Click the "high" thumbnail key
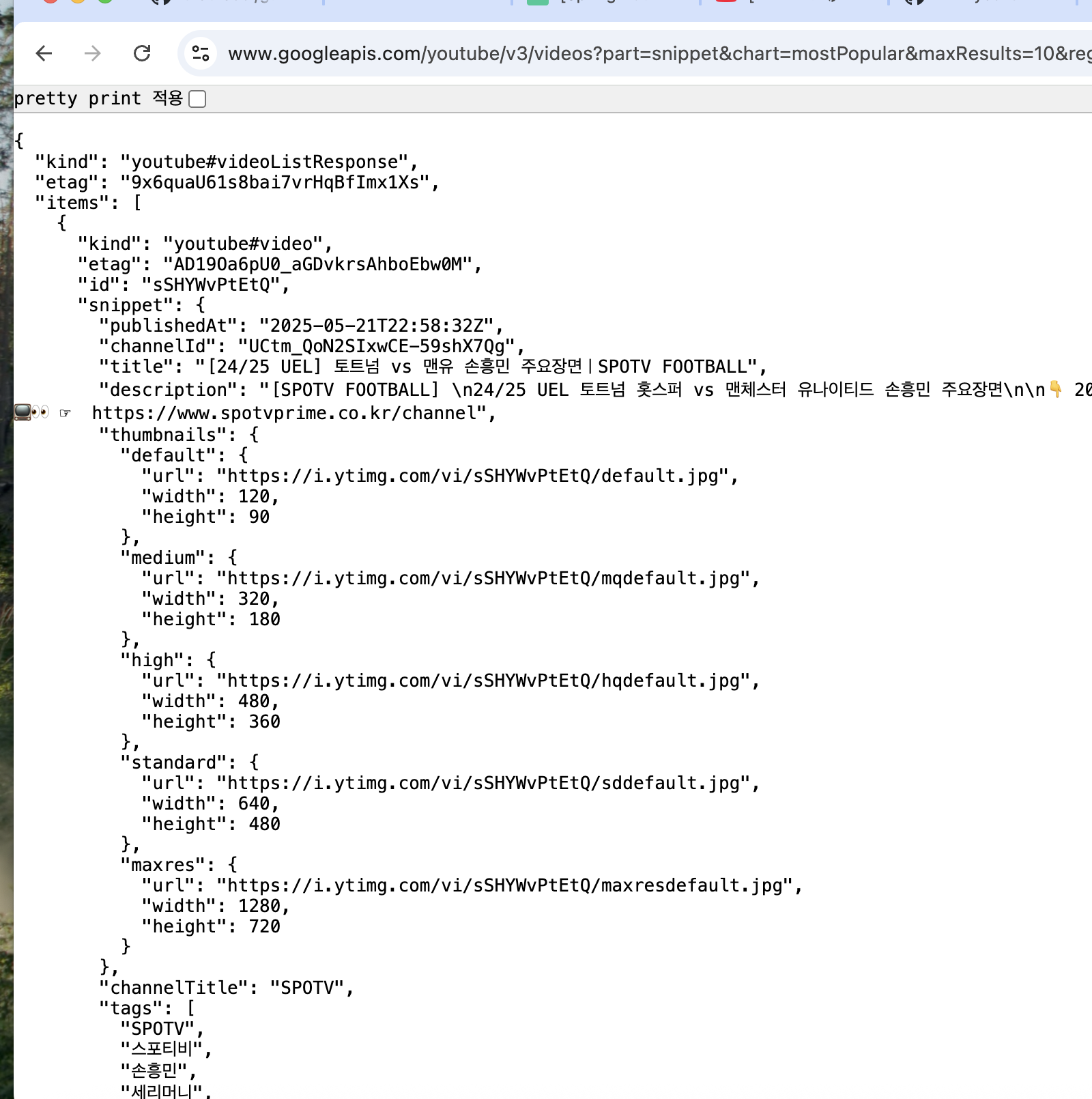This screenshot has width=1092, height=1099. click(x=152, y=660)
